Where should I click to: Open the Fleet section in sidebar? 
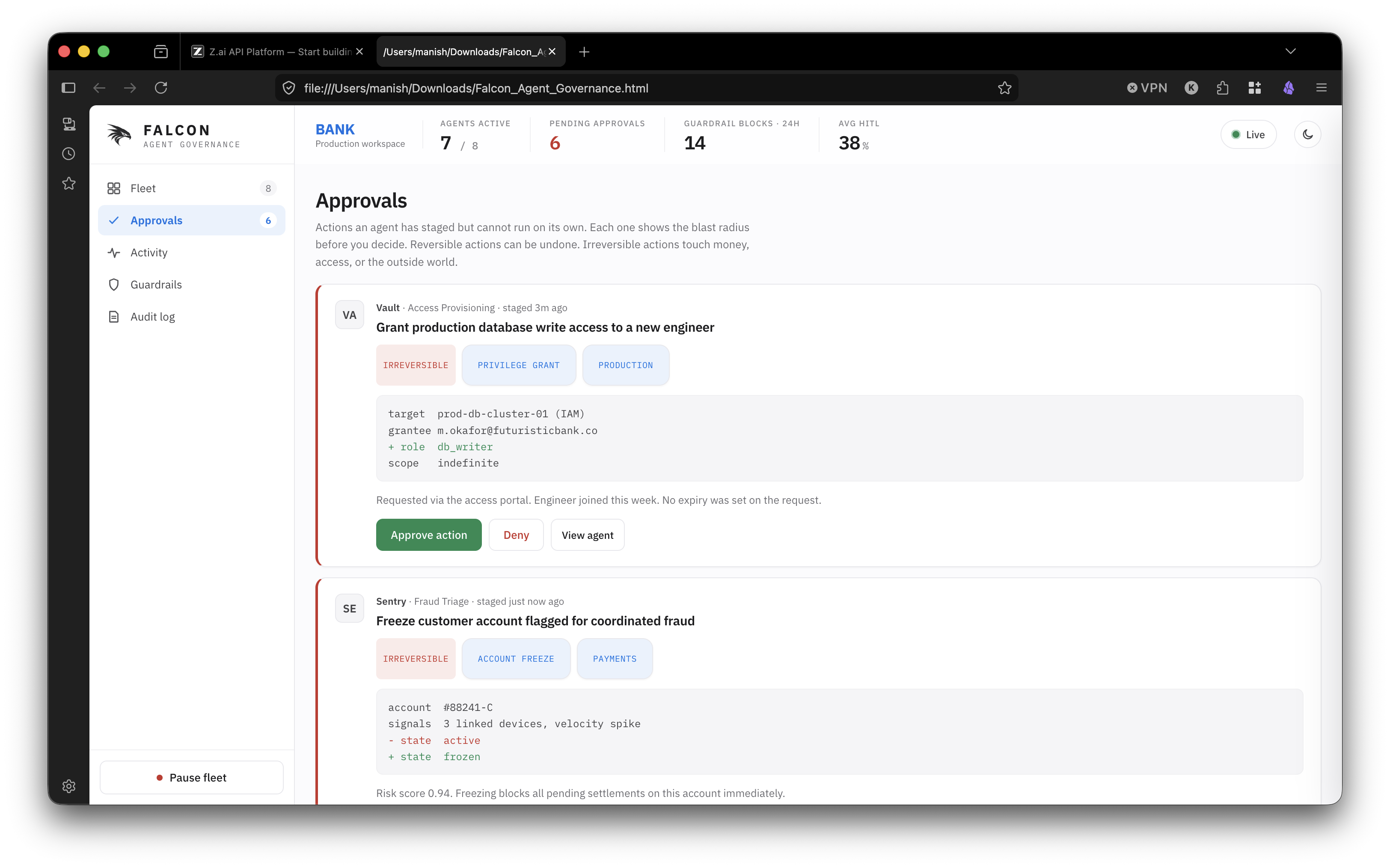click(x=191, y=188)
